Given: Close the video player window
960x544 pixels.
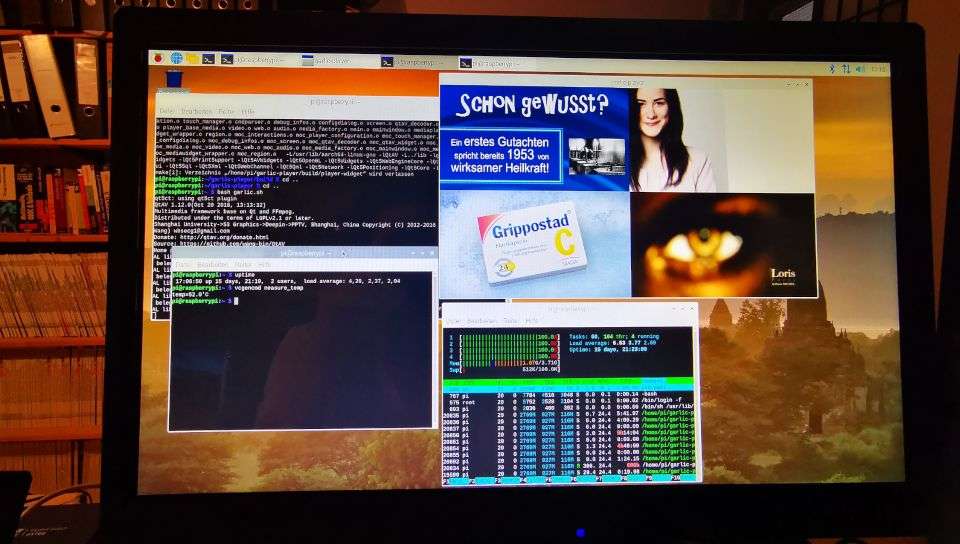Looking at the screenshot, I should pyautogui.click(x=806, y=83).
